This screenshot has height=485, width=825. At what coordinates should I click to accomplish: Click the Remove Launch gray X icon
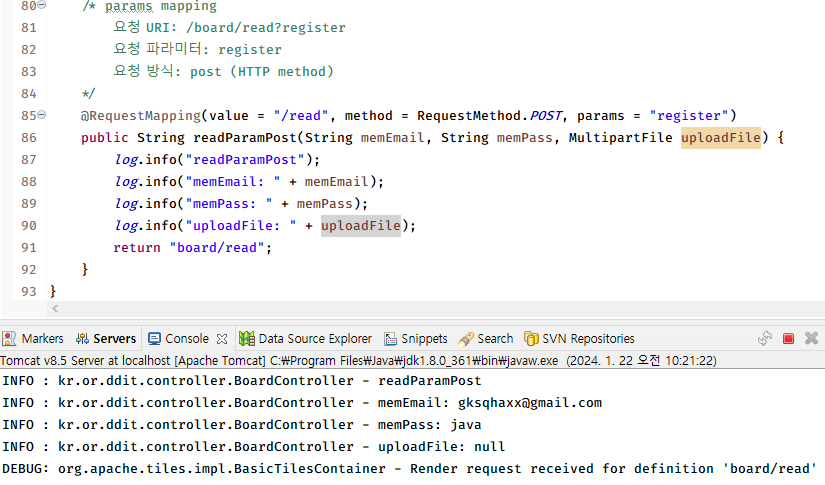point(811,338)
